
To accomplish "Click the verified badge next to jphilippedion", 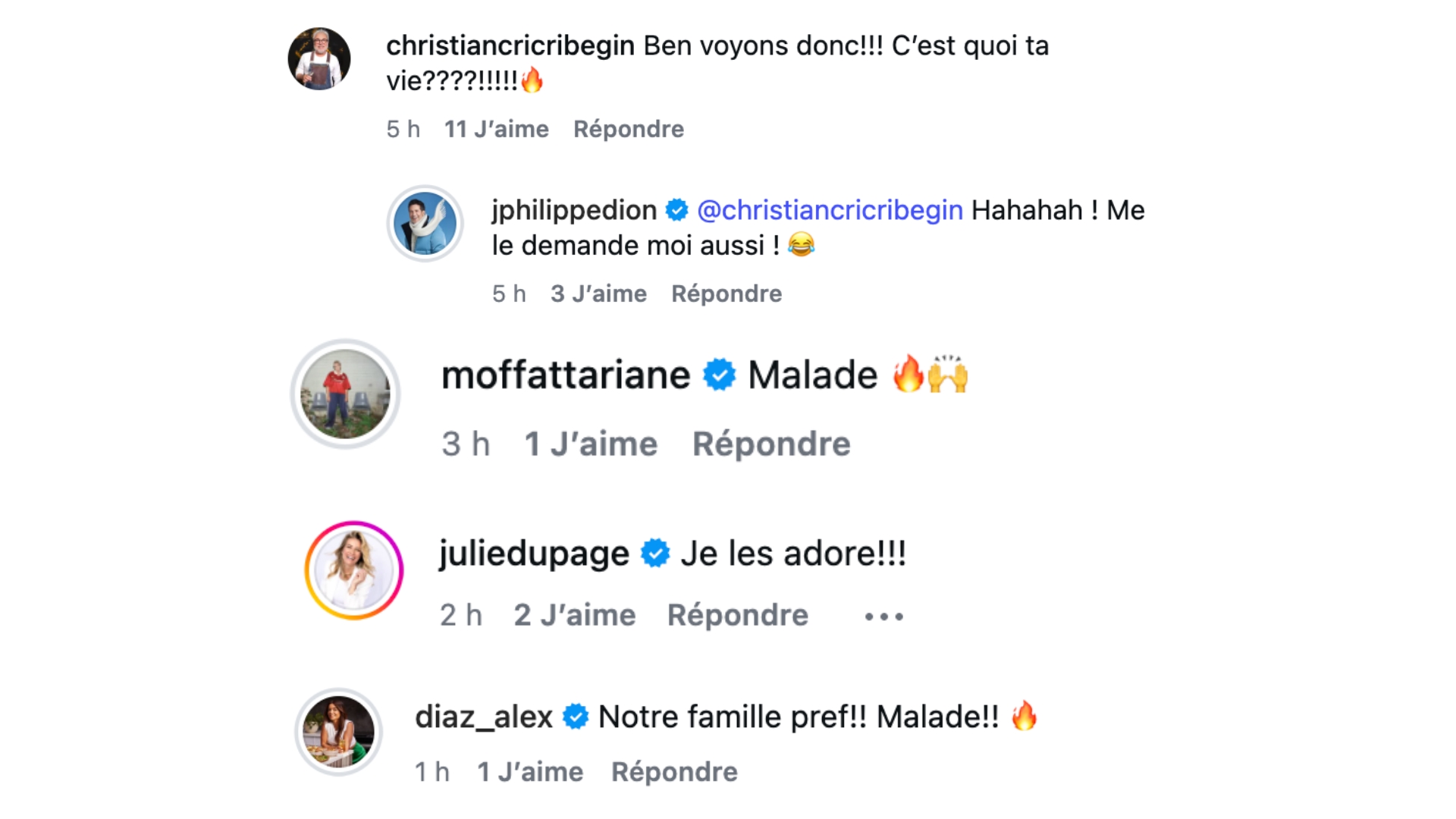I will pyautogui.click(x=676, y=210).
